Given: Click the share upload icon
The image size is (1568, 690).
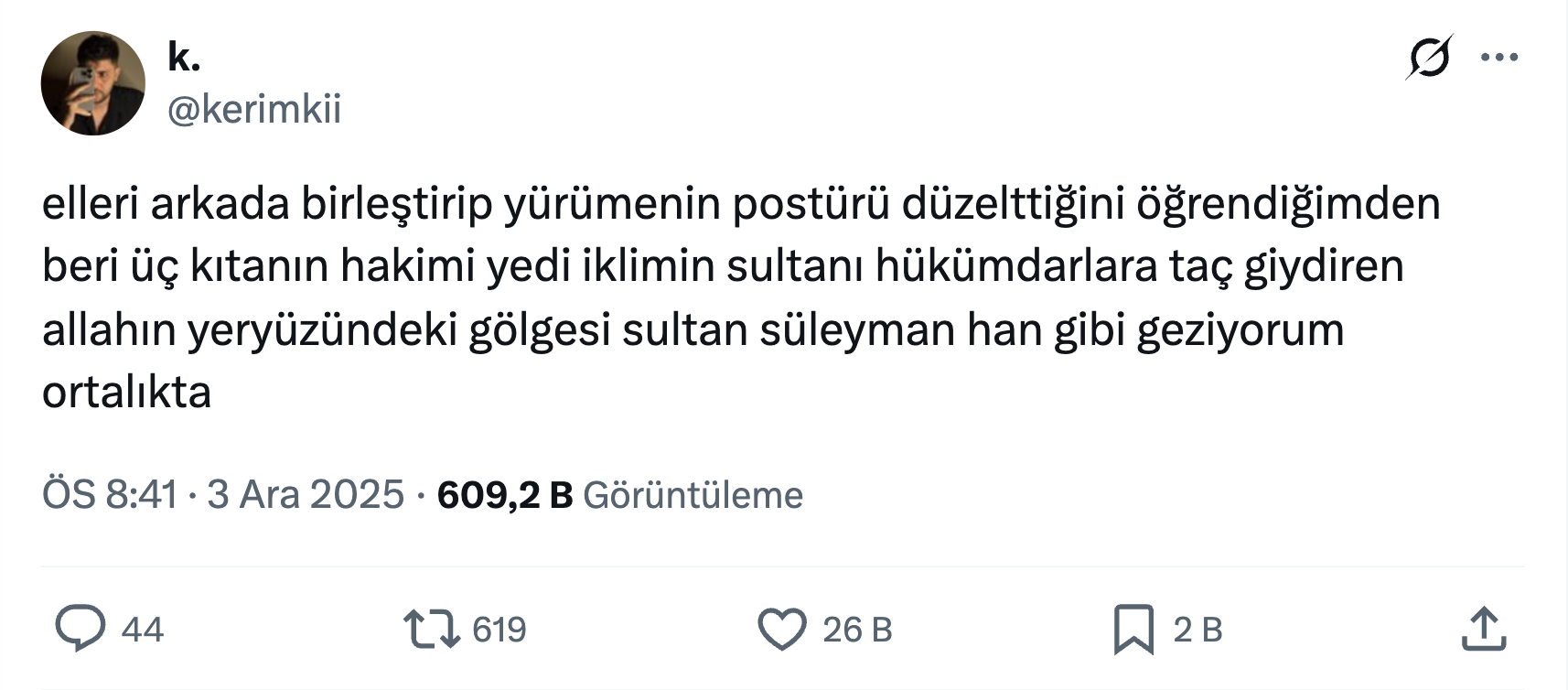Looking at the screenshot, I should [x=1483, y=629].
